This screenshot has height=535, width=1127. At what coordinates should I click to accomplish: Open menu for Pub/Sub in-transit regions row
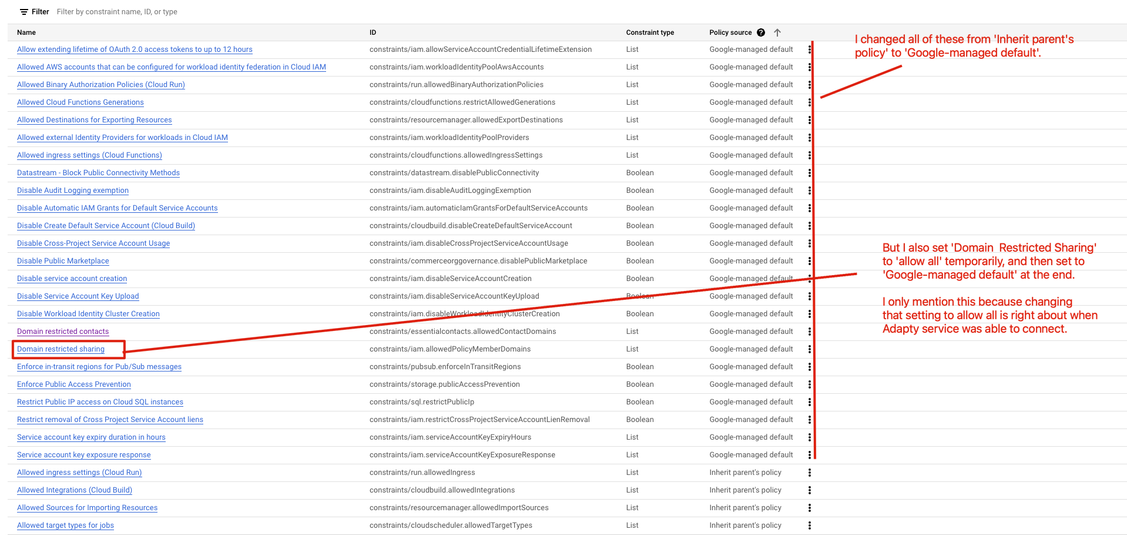pyautogui.click(x=810, y=366)
